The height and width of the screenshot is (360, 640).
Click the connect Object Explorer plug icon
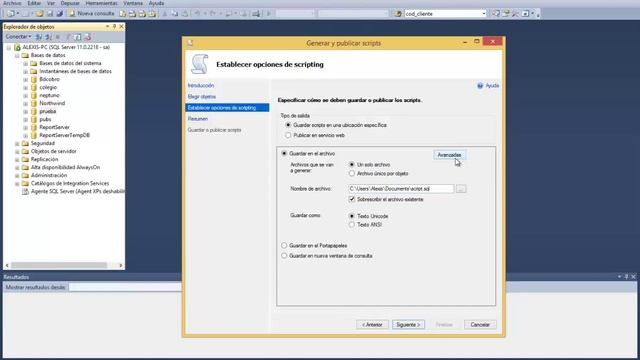point(38,37)
